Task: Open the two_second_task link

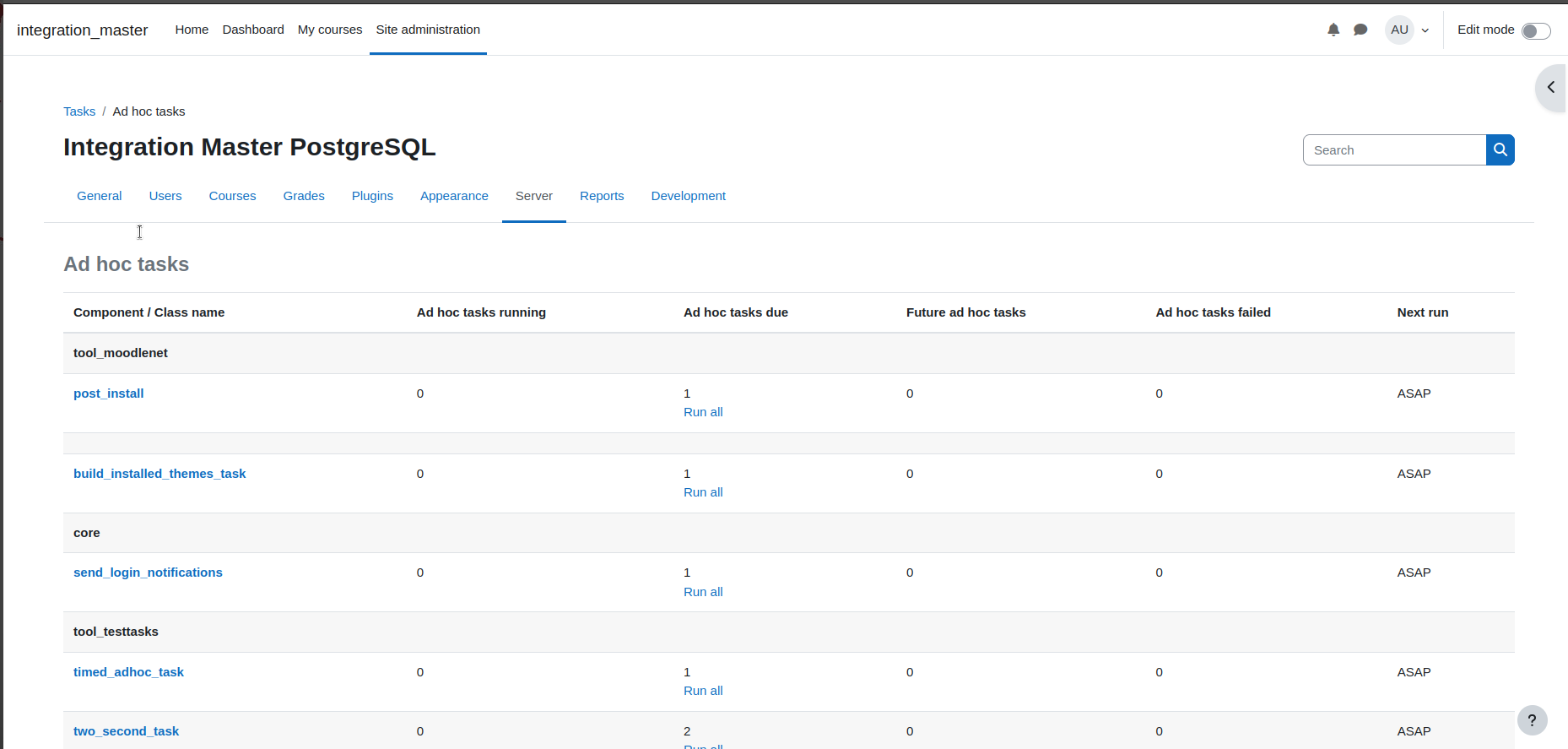Action: tap(126, 731)
